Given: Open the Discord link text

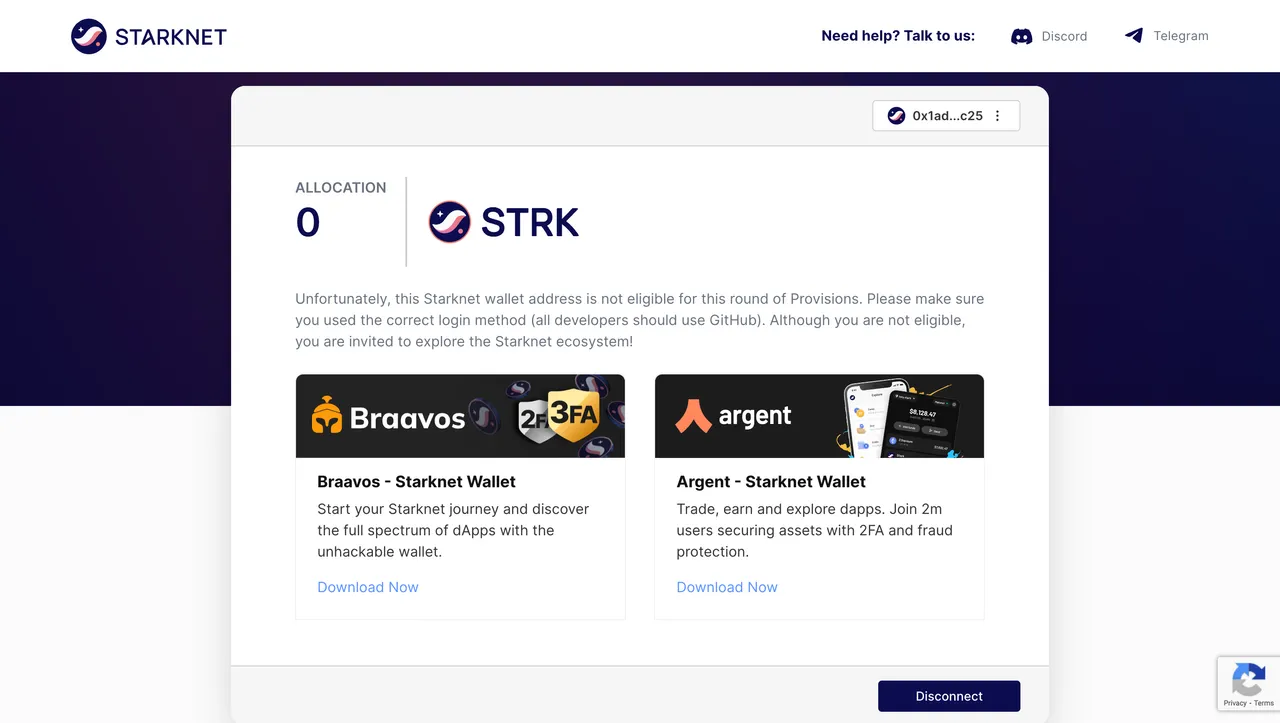Looking at the screenshot, I should click(1064, 36).
